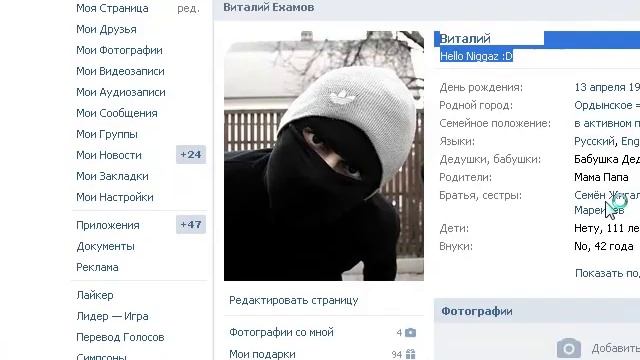
Task: Click the Семейное положение label
Action: (495, 123)
